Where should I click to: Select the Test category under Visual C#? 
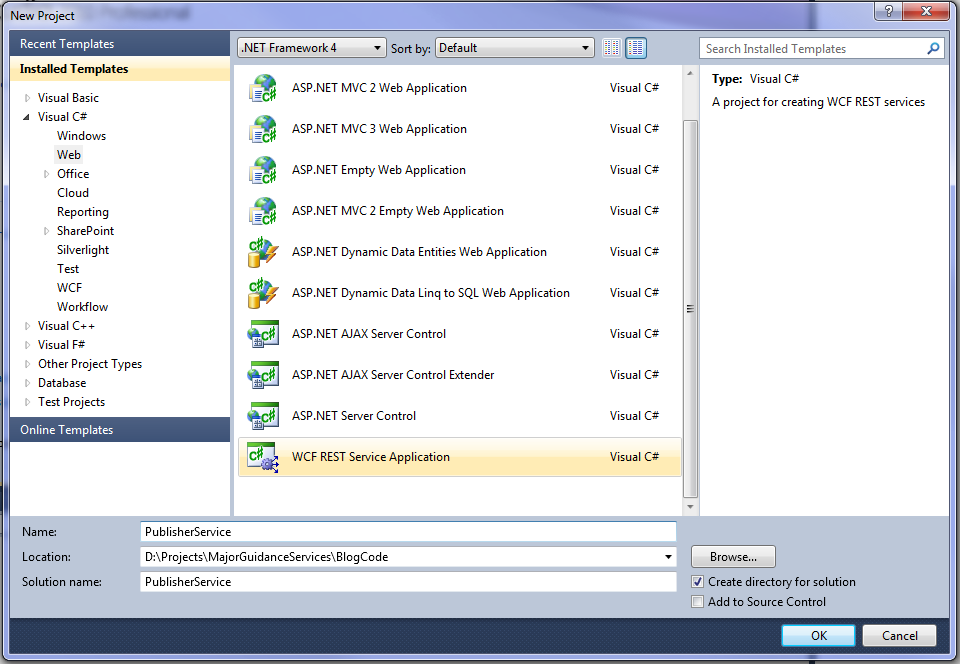pyautogui.click(x=68, y=269)
